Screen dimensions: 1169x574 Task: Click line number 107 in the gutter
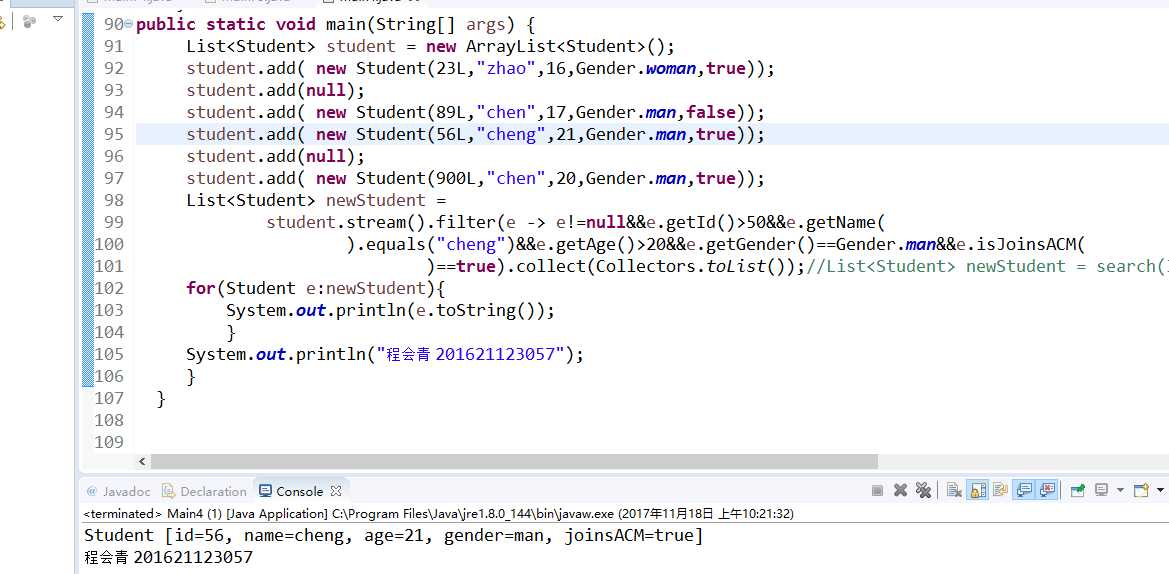pyautogui.click(x=109, y=398)
